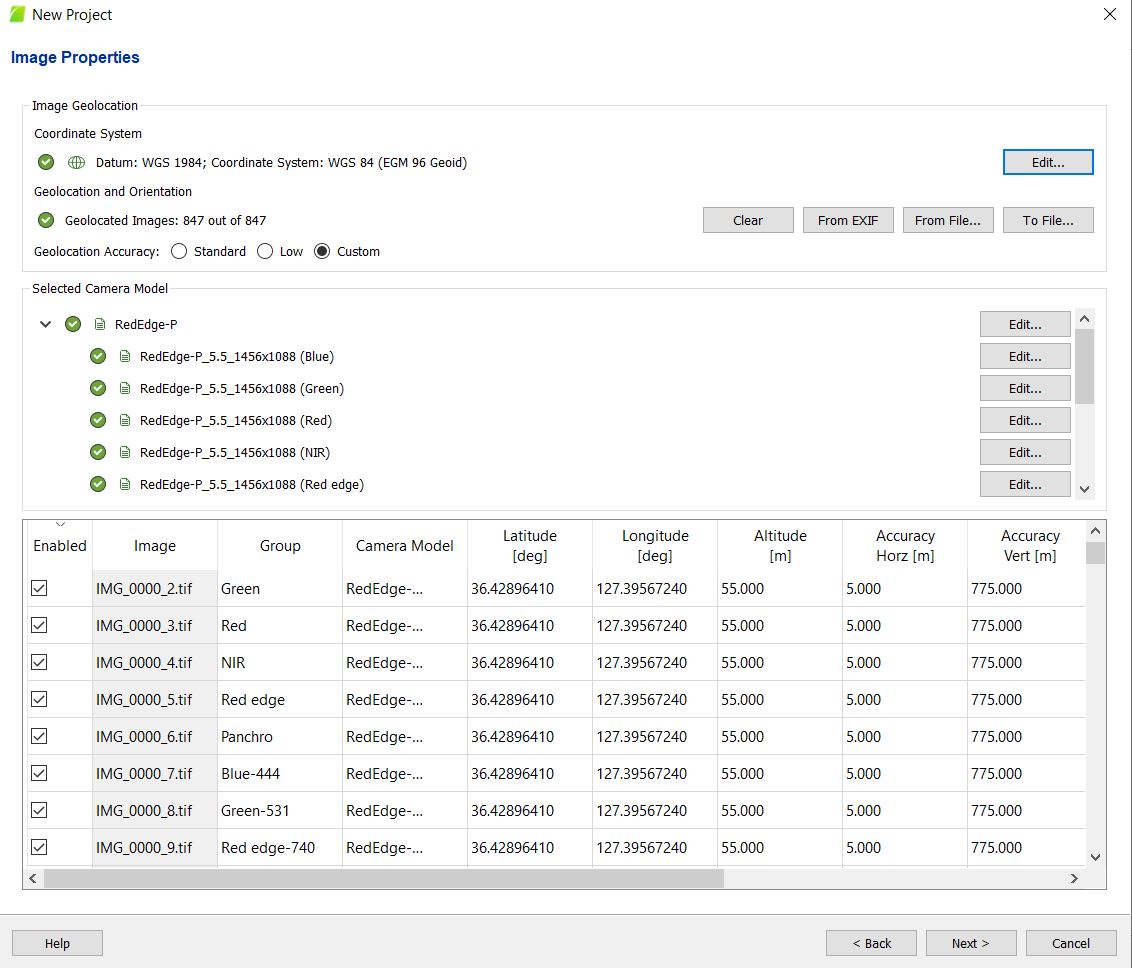Viewport: 1132px width, 968px height.
Task: Uncheck Enabled box for IMG_0000_7.tif
Action: 39,773
